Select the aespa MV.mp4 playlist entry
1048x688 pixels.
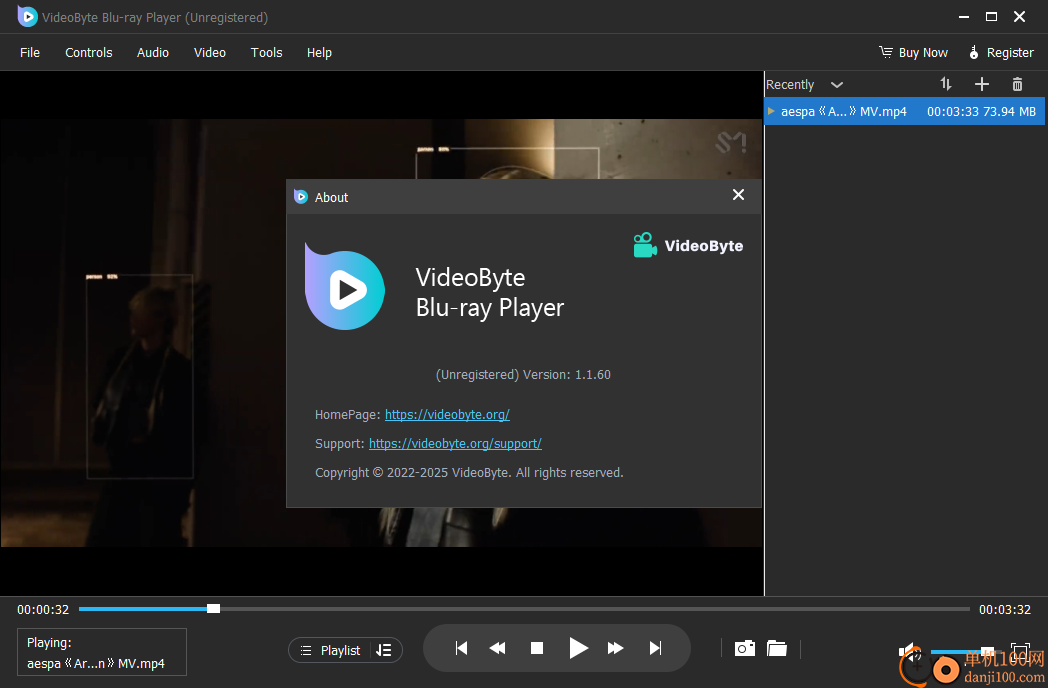click(904, 112)
